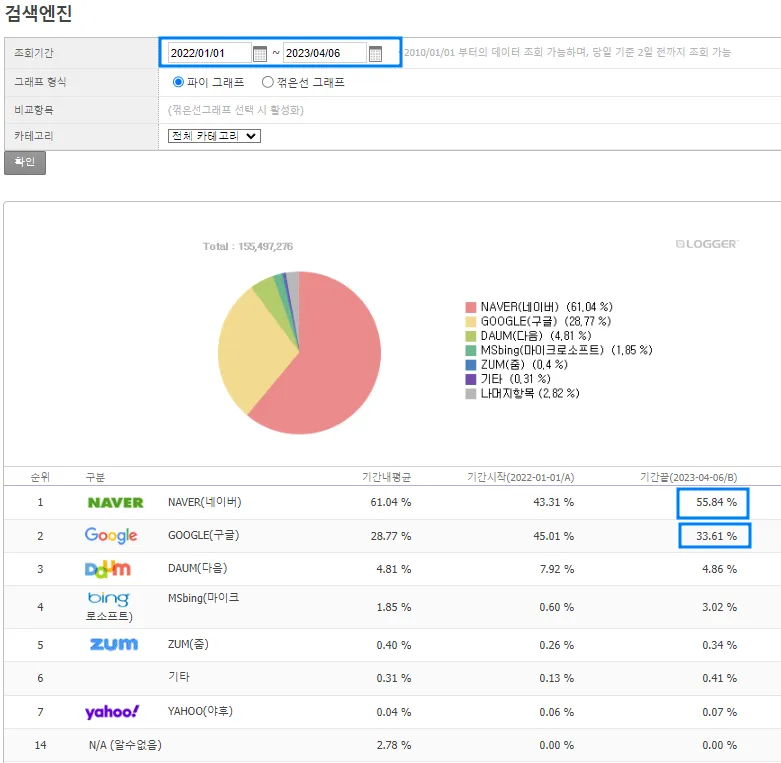Click the NAVER(네이버) name in the table
The width and height of the screenshot is (781, 763).
pyautogui.click(x=205, y=502)
